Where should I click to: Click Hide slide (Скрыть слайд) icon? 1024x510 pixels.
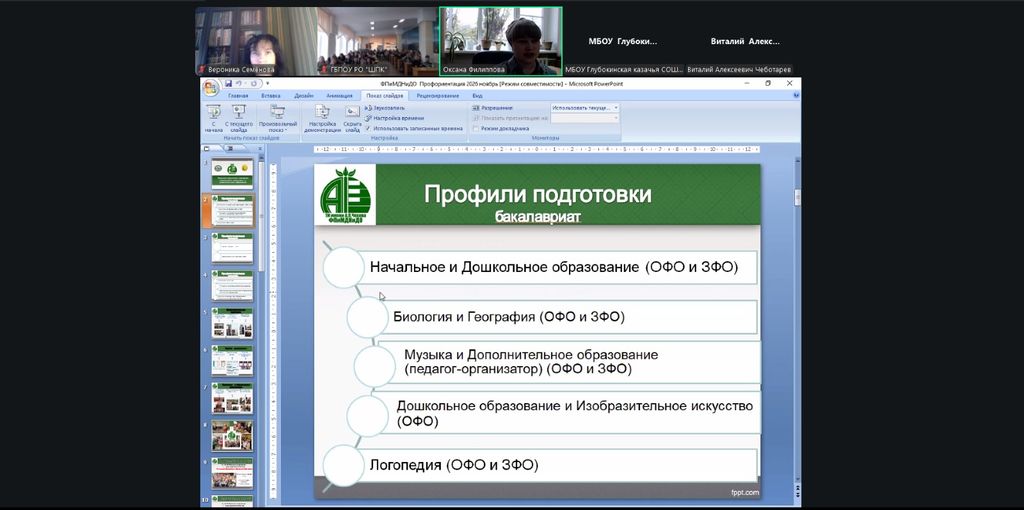coord(352,117)
